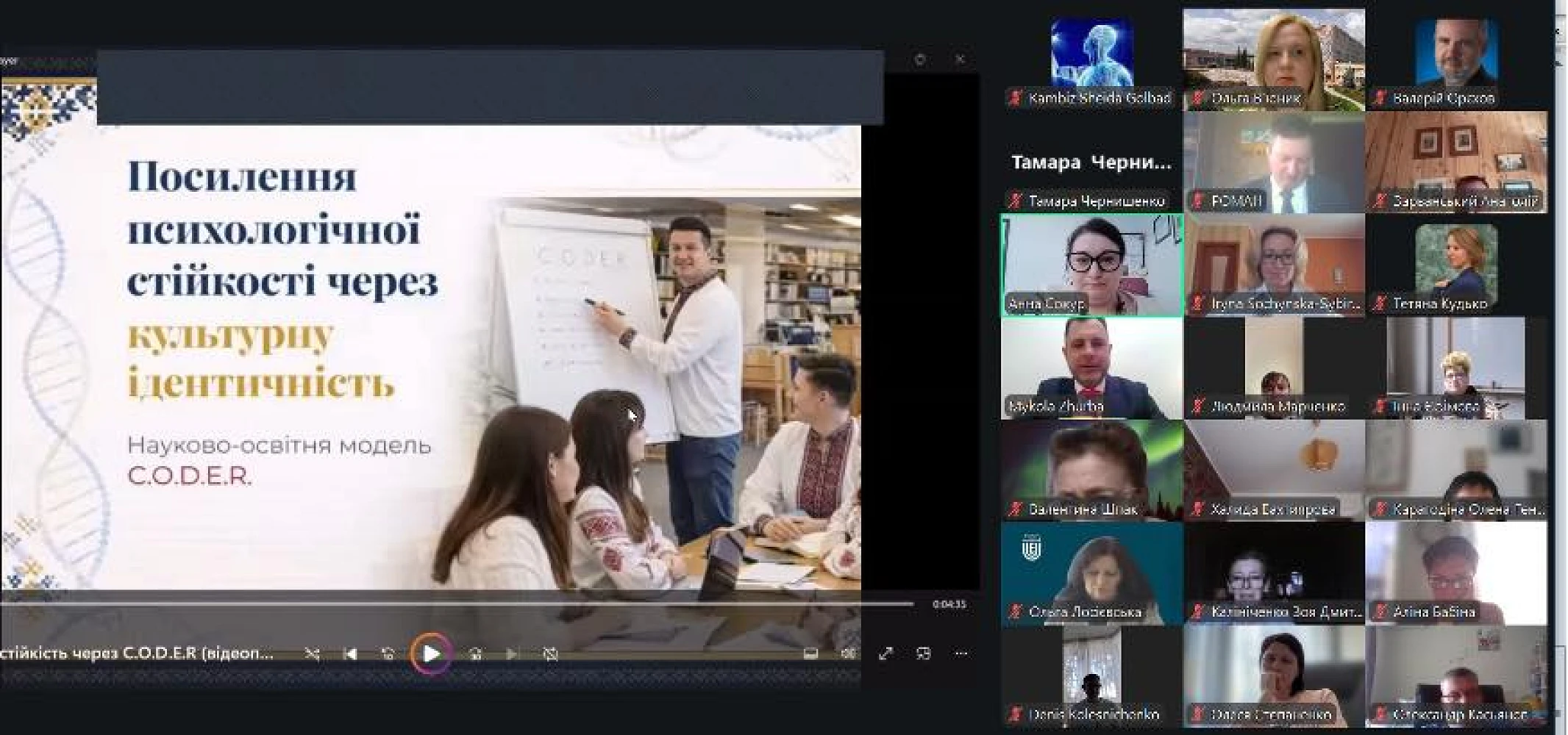Open the subtitles and captions icon
1568x735 pixels.
810,653
